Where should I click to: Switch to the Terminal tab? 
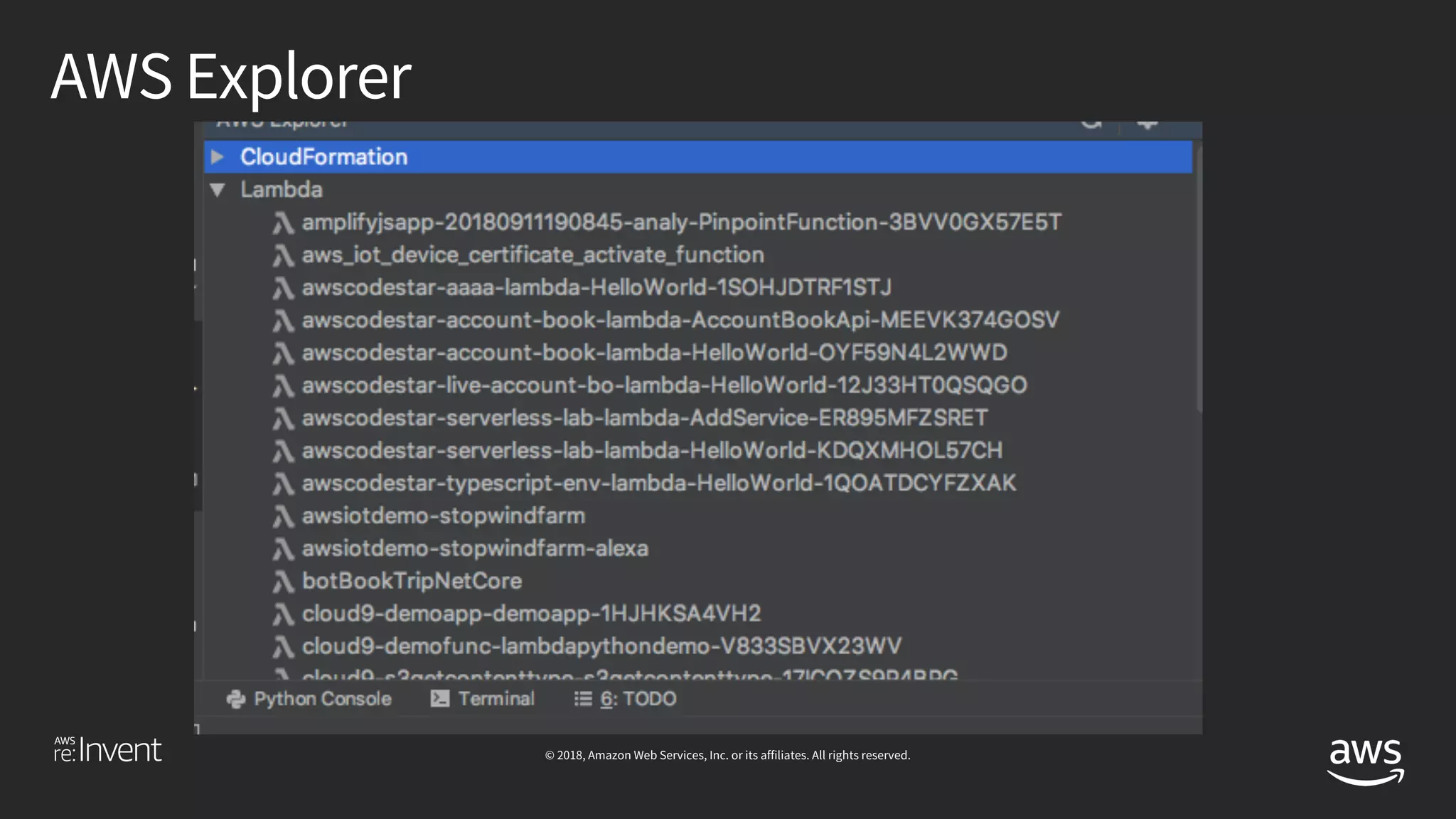point(496,700)
